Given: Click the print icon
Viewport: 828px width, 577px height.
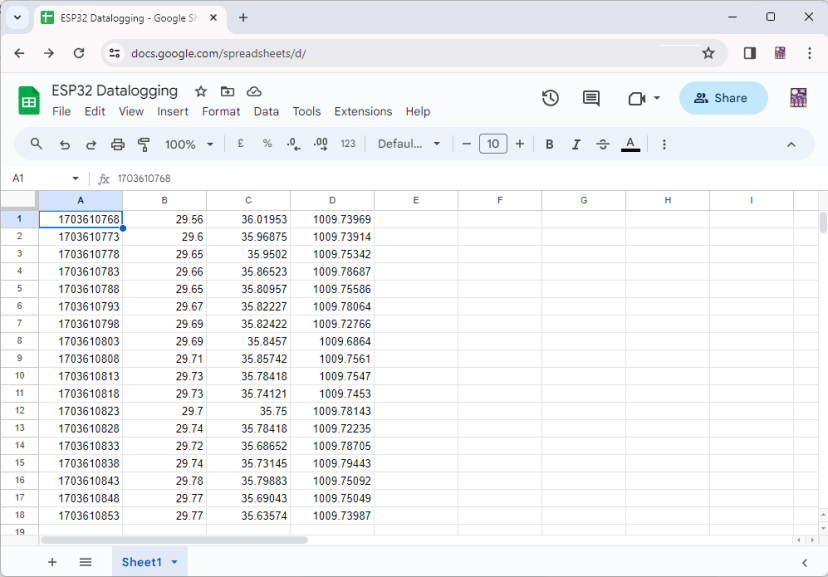Looking at the screenshot, I should coord(117,144).
